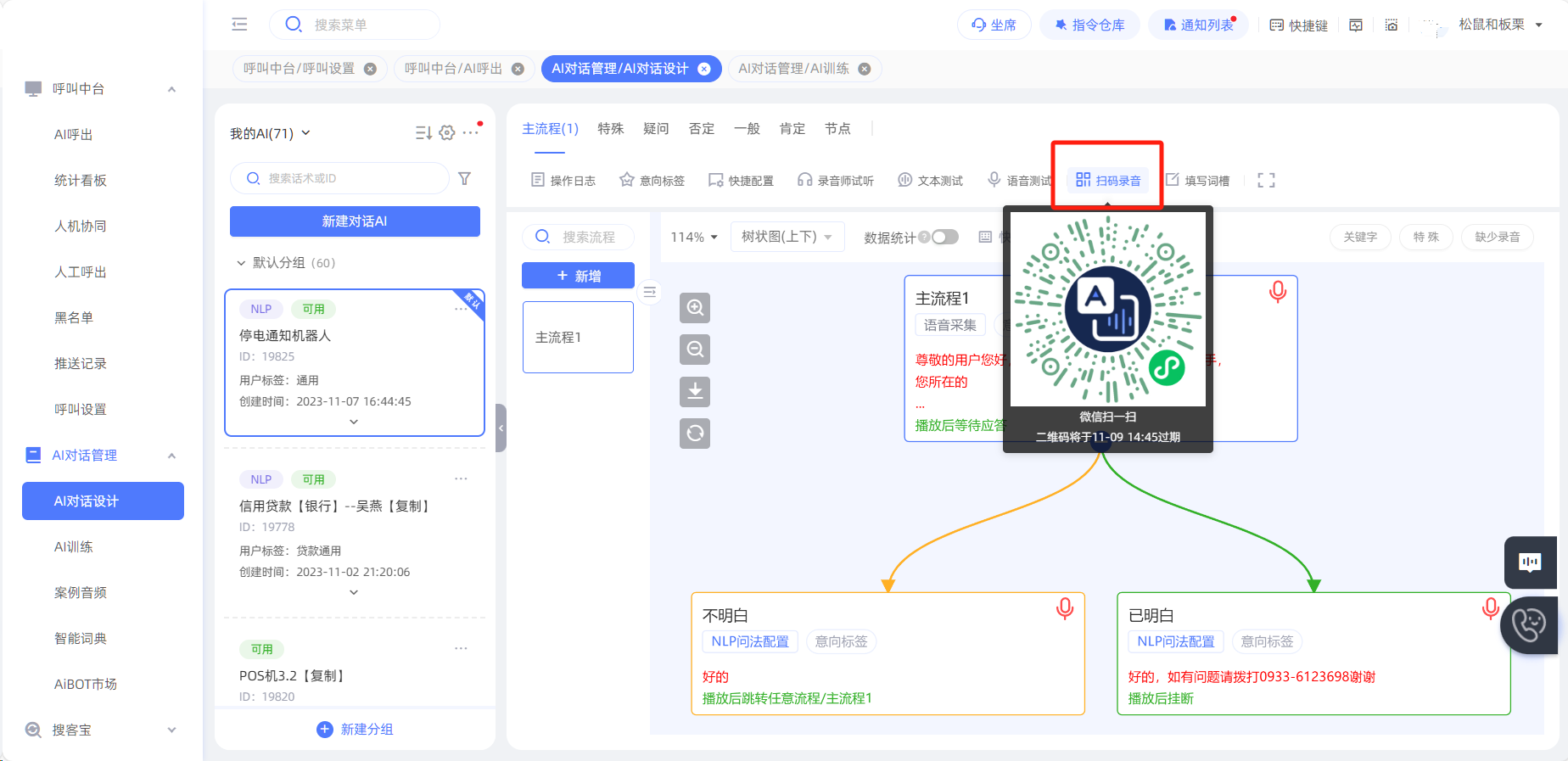
Task: Close the 呼叫中台/呼叫设置 tab
Action: [x=370, y=69]
